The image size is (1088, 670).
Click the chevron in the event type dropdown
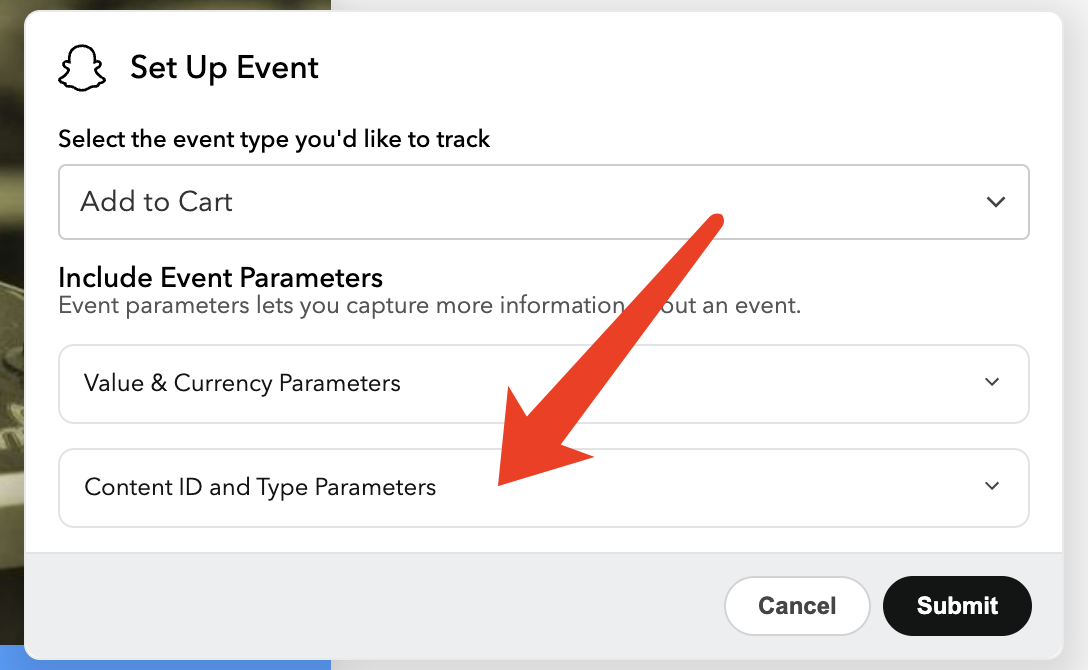pyautogui.click(x=995, y=202)
